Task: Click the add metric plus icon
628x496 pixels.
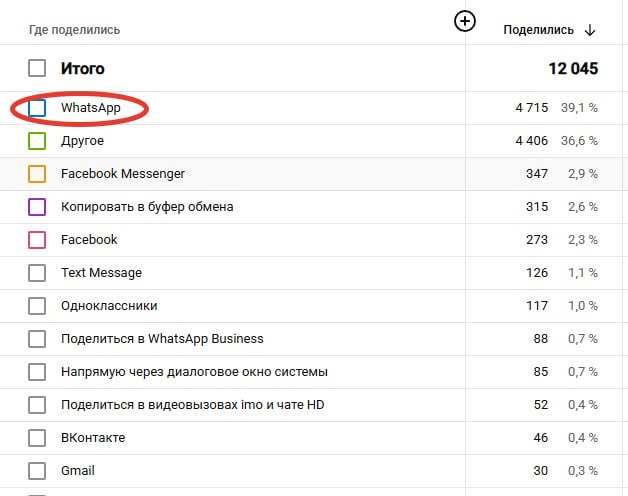Action: point(465,21)
